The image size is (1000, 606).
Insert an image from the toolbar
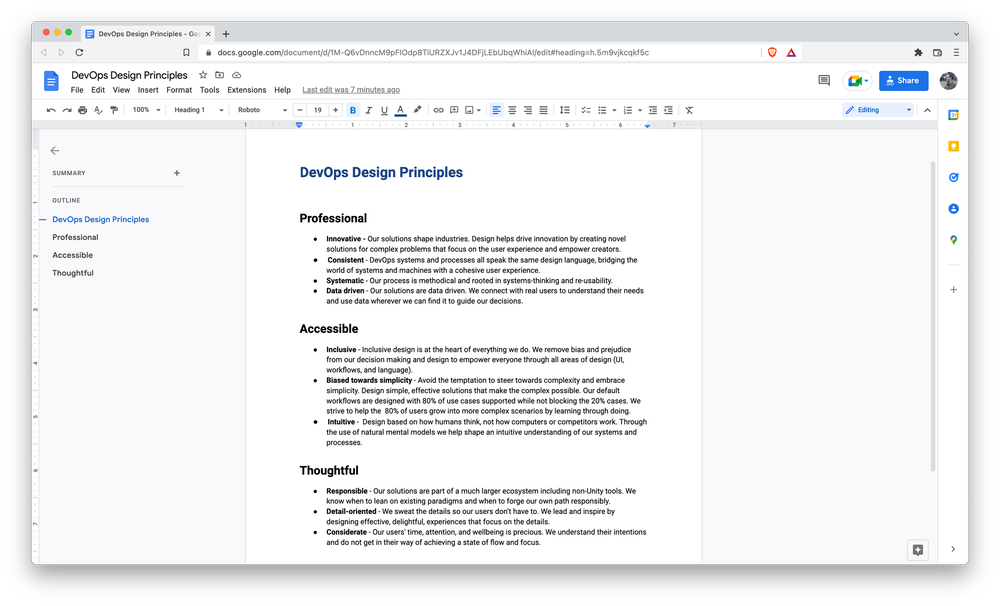[x=469, y=110]
